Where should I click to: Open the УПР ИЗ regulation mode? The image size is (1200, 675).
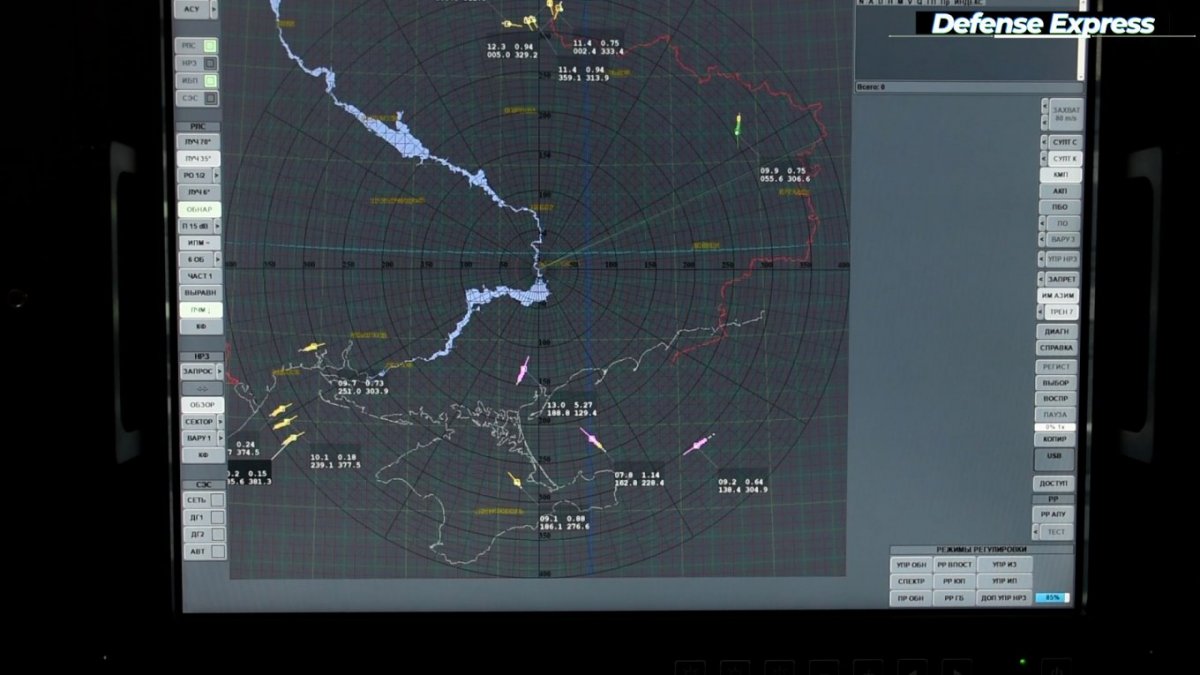[1004, 565]
